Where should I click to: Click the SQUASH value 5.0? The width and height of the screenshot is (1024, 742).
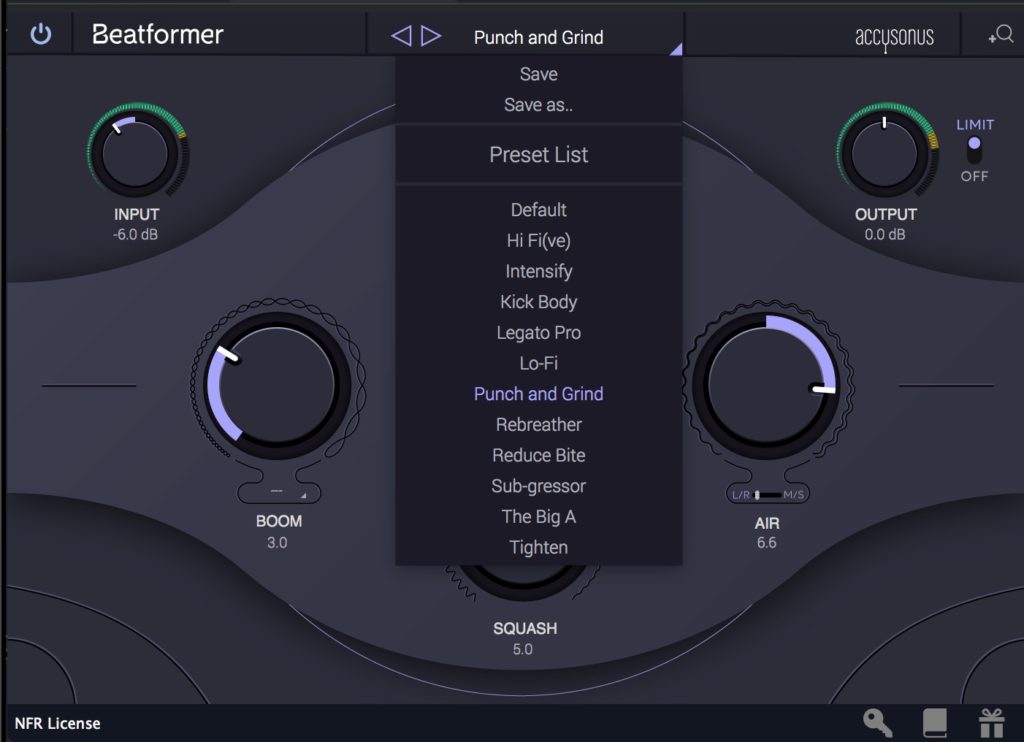point(522,649)
